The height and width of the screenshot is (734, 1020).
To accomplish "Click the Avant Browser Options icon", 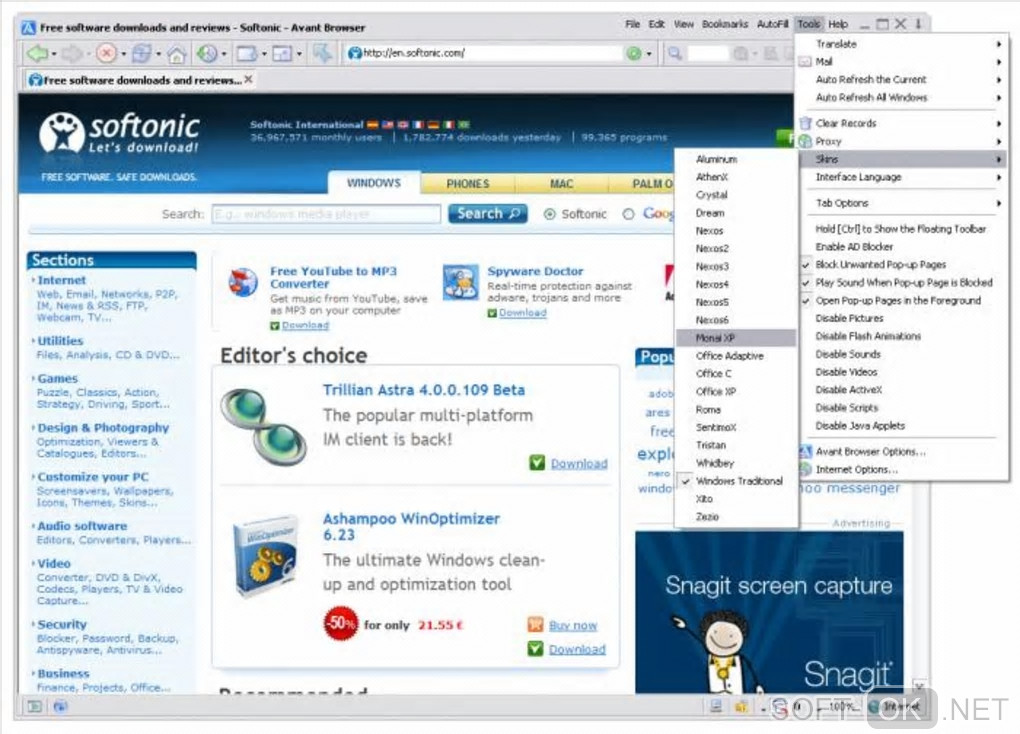I will [805, 452].
